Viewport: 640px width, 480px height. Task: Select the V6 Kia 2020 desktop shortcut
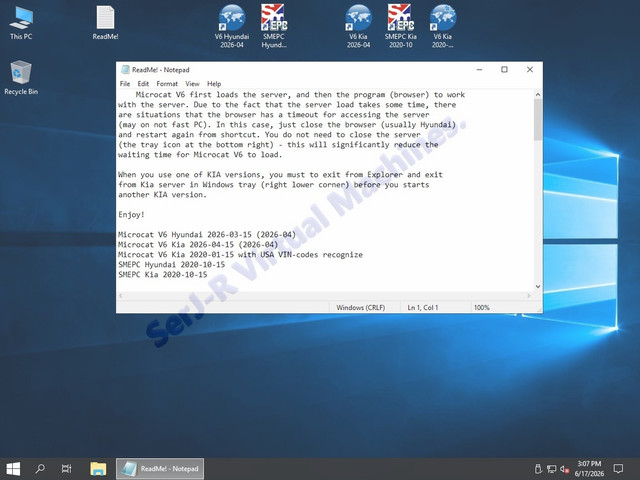point(442,27)
